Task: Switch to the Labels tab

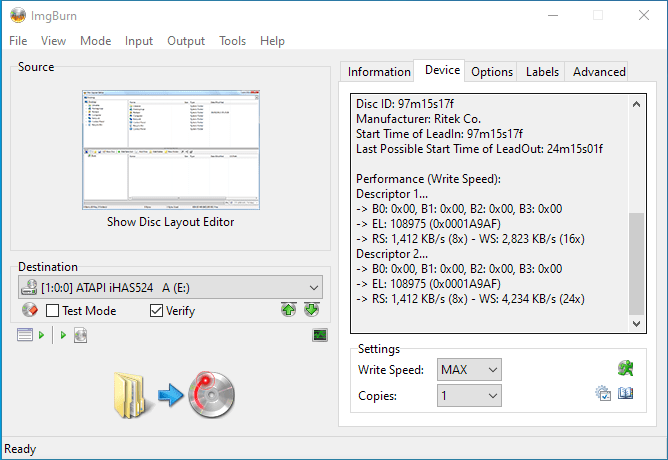Action: coord(542,72)
